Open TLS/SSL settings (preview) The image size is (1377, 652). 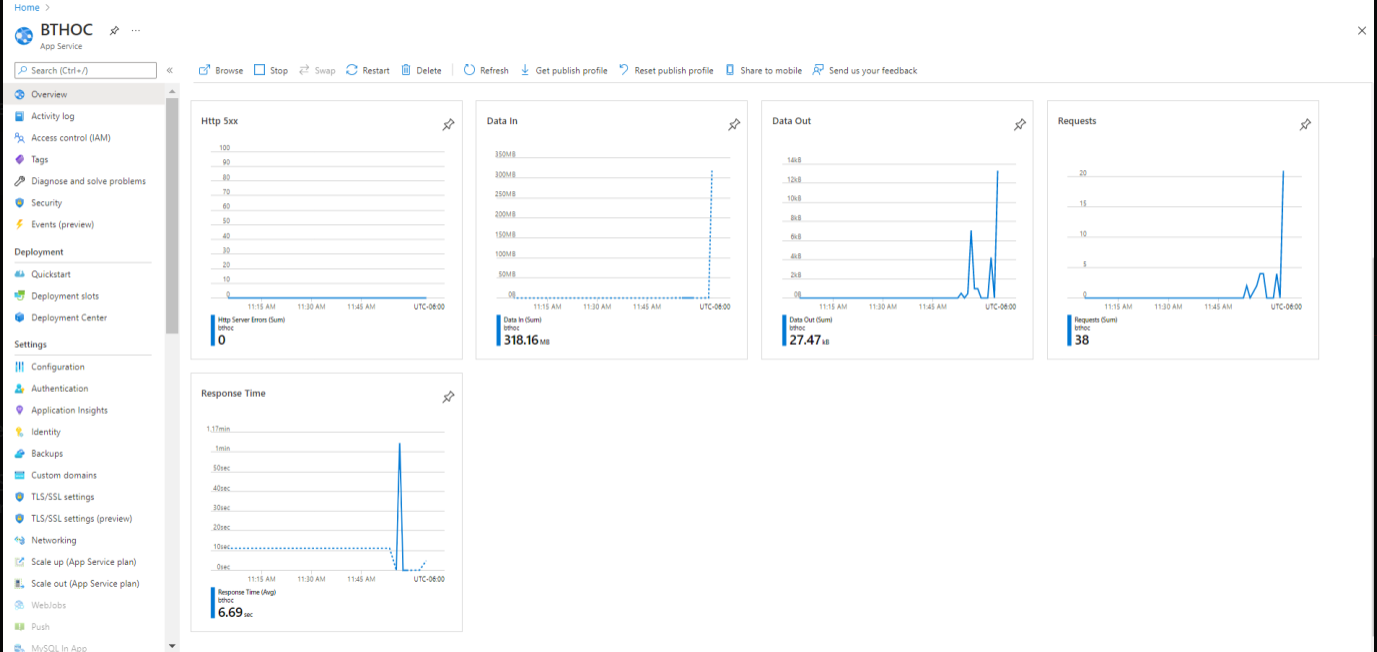(83, 518)
